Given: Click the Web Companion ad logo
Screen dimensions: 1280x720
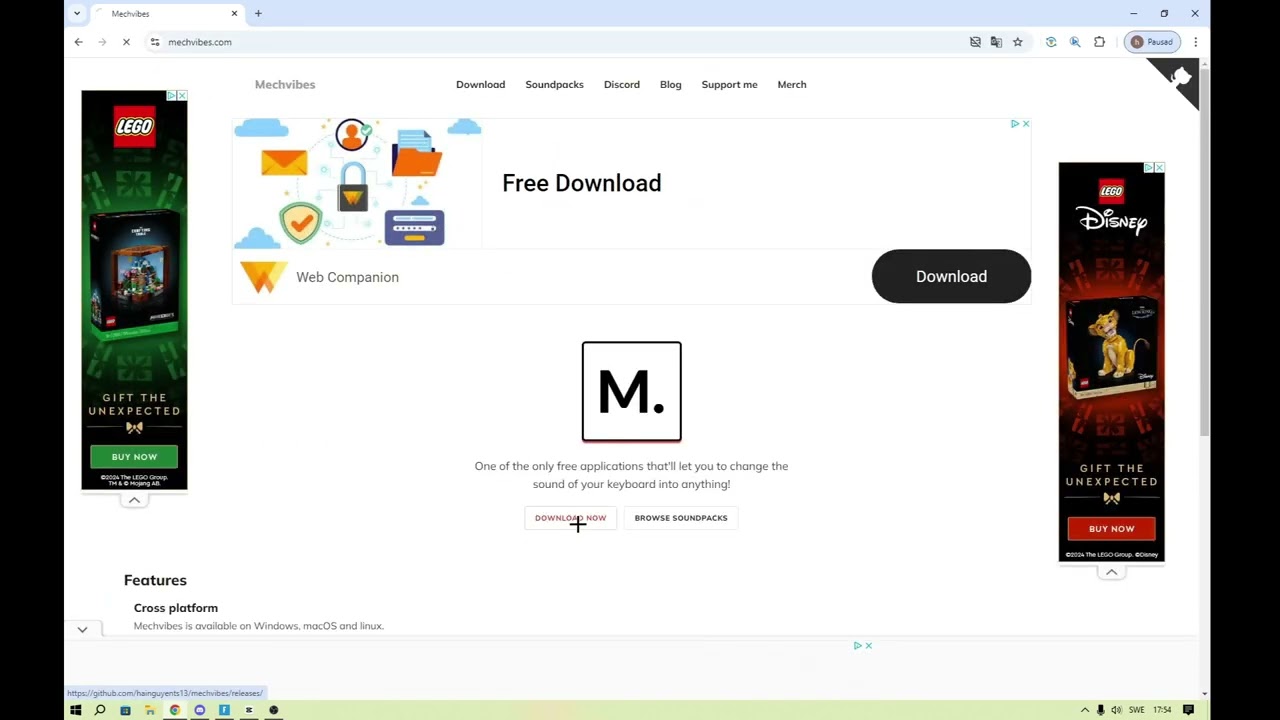Looking at the screenshot, I should [x=263, y=277].
